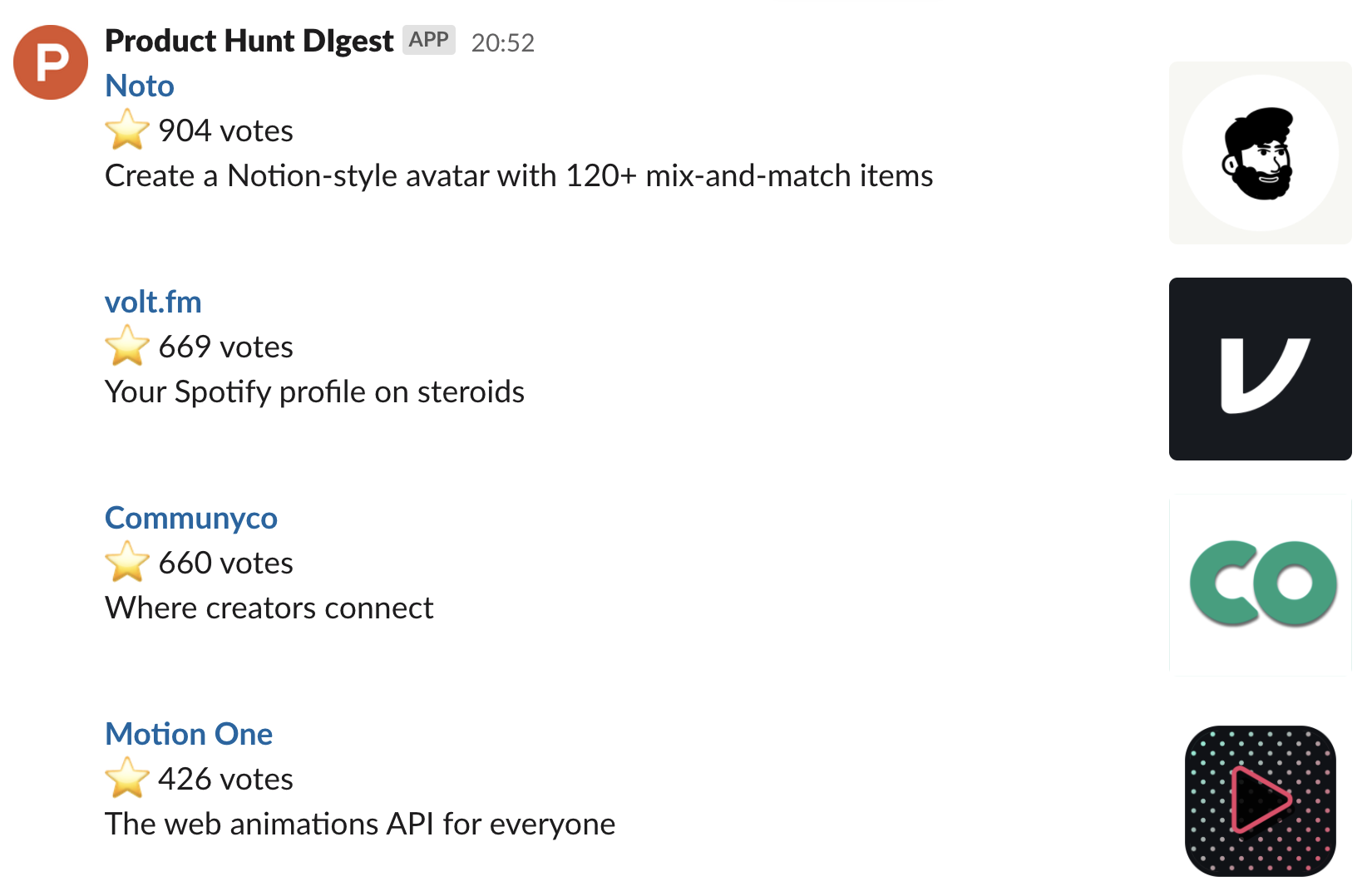
Task: Click the Notion-style avatar description text
Action: pyautogui.click(x=519, y=175)
